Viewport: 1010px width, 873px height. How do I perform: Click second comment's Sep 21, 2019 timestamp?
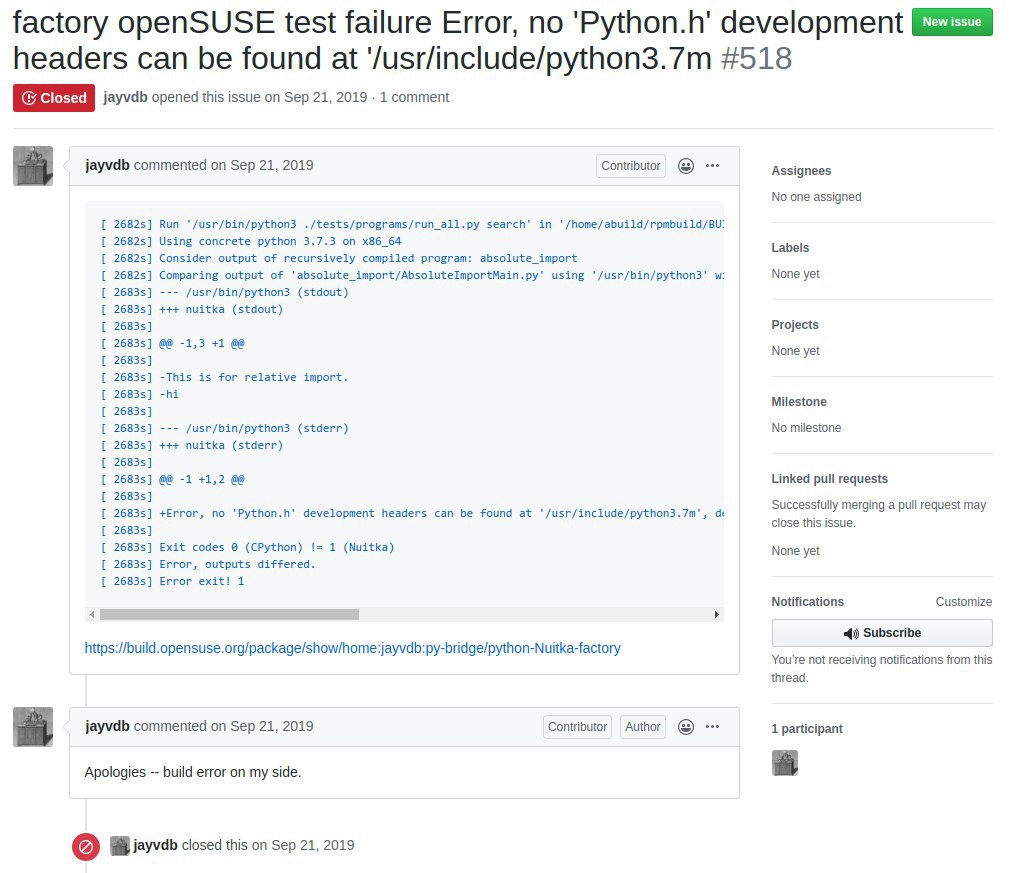272,726
